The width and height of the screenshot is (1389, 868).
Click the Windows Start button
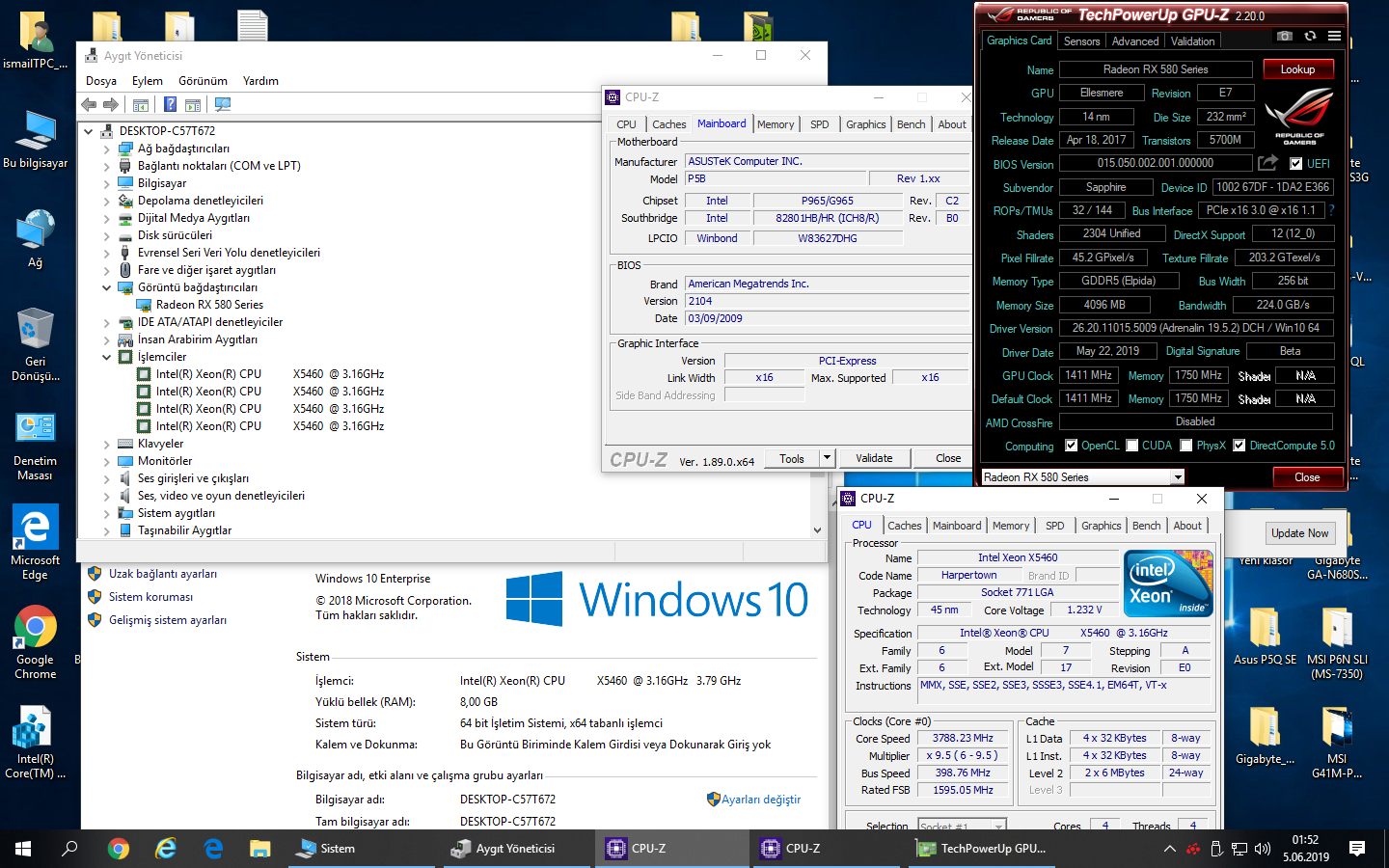[x=23, y=849]
